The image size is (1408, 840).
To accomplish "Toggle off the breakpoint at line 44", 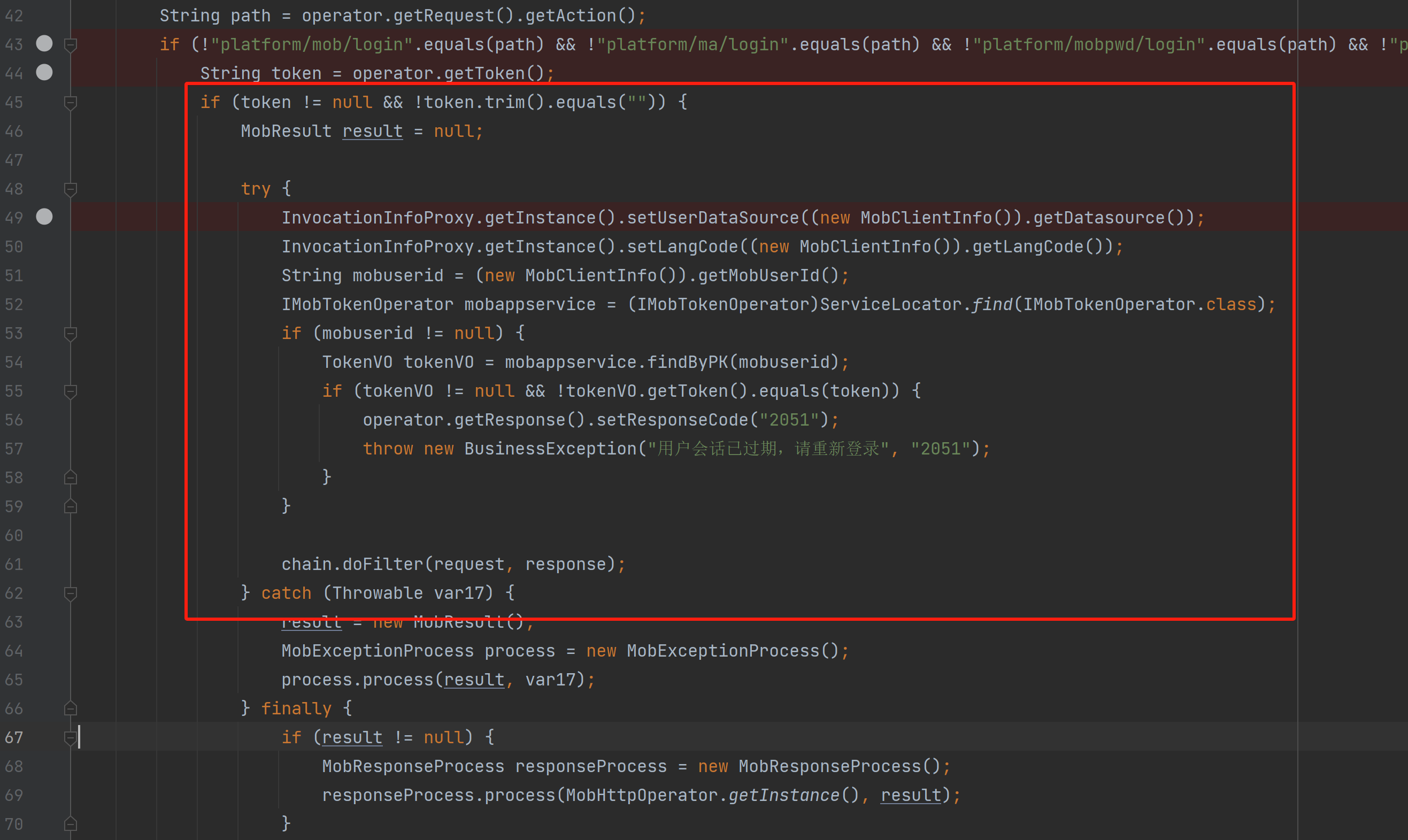I will [x=44, y=73].
